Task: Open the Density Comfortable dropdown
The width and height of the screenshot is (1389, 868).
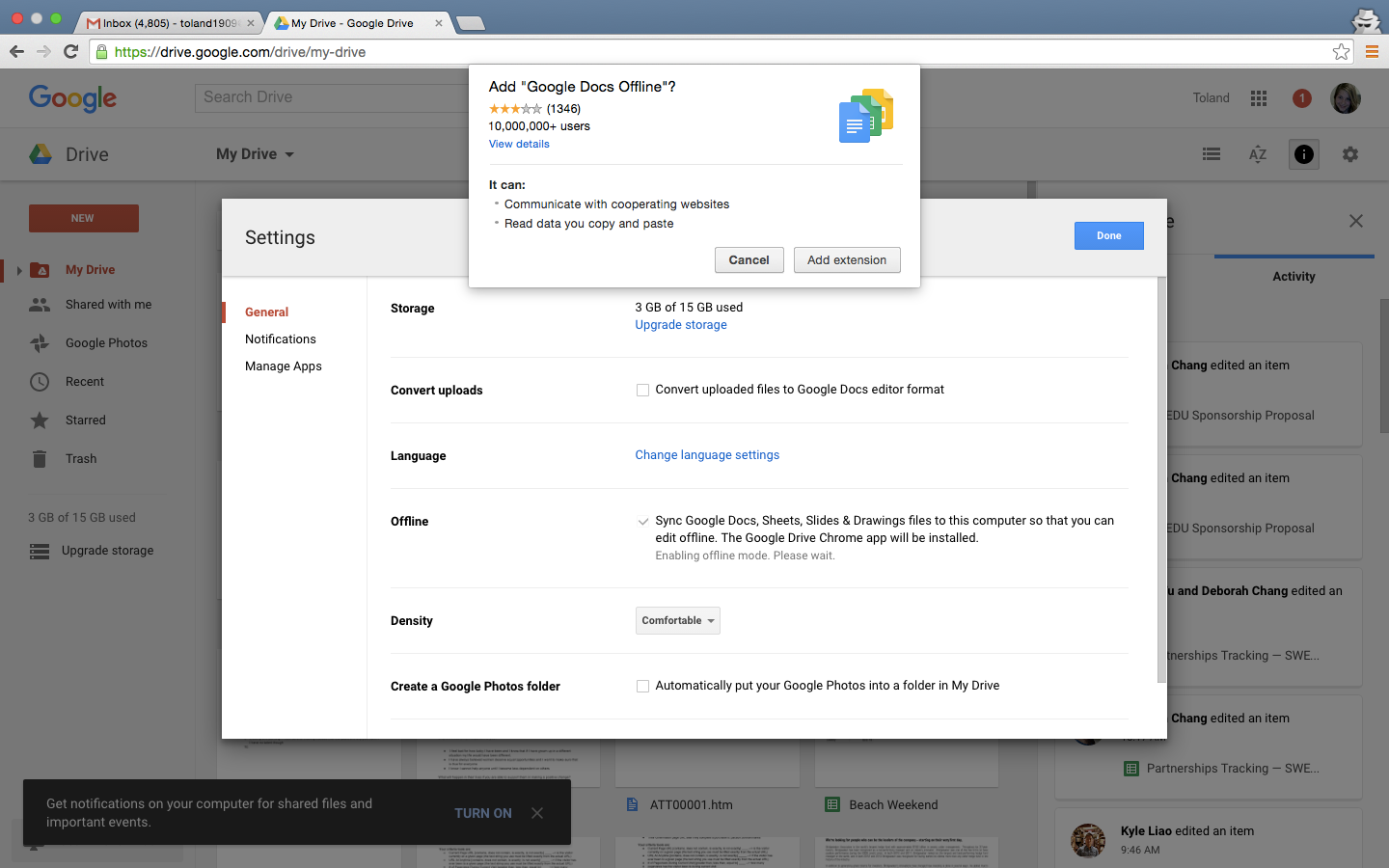Action: click(678, 621)
